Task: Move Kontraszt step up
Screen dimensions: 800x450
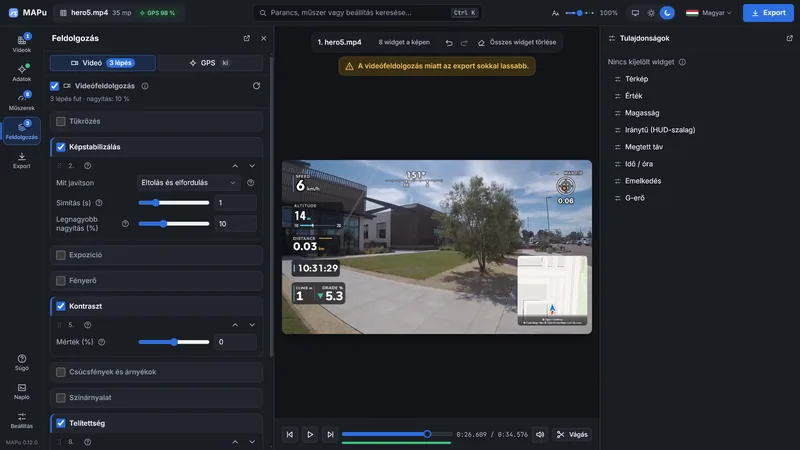Action: 235,325
